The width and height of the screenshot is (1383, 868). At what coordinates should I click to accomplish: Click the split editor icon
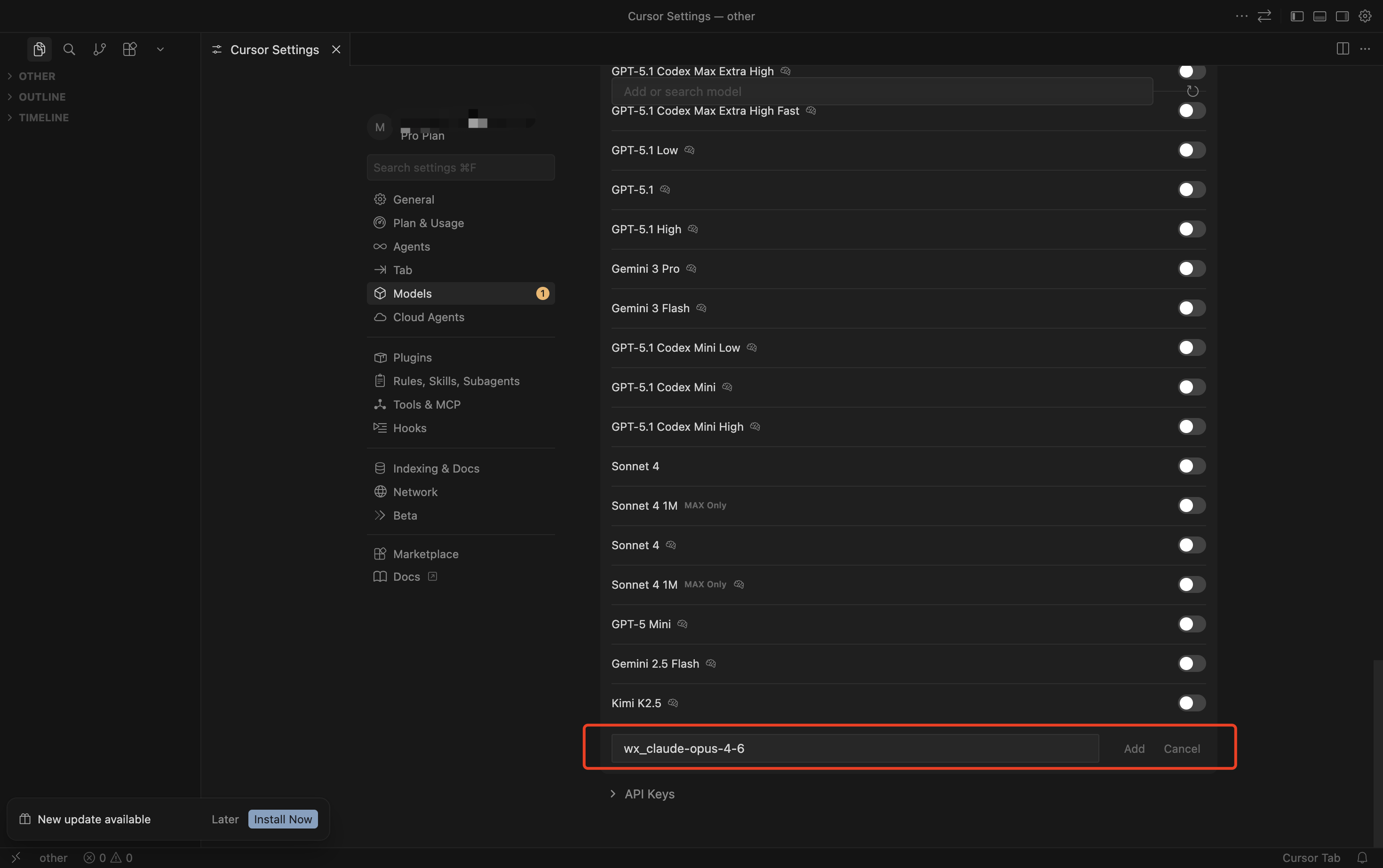1342,49
